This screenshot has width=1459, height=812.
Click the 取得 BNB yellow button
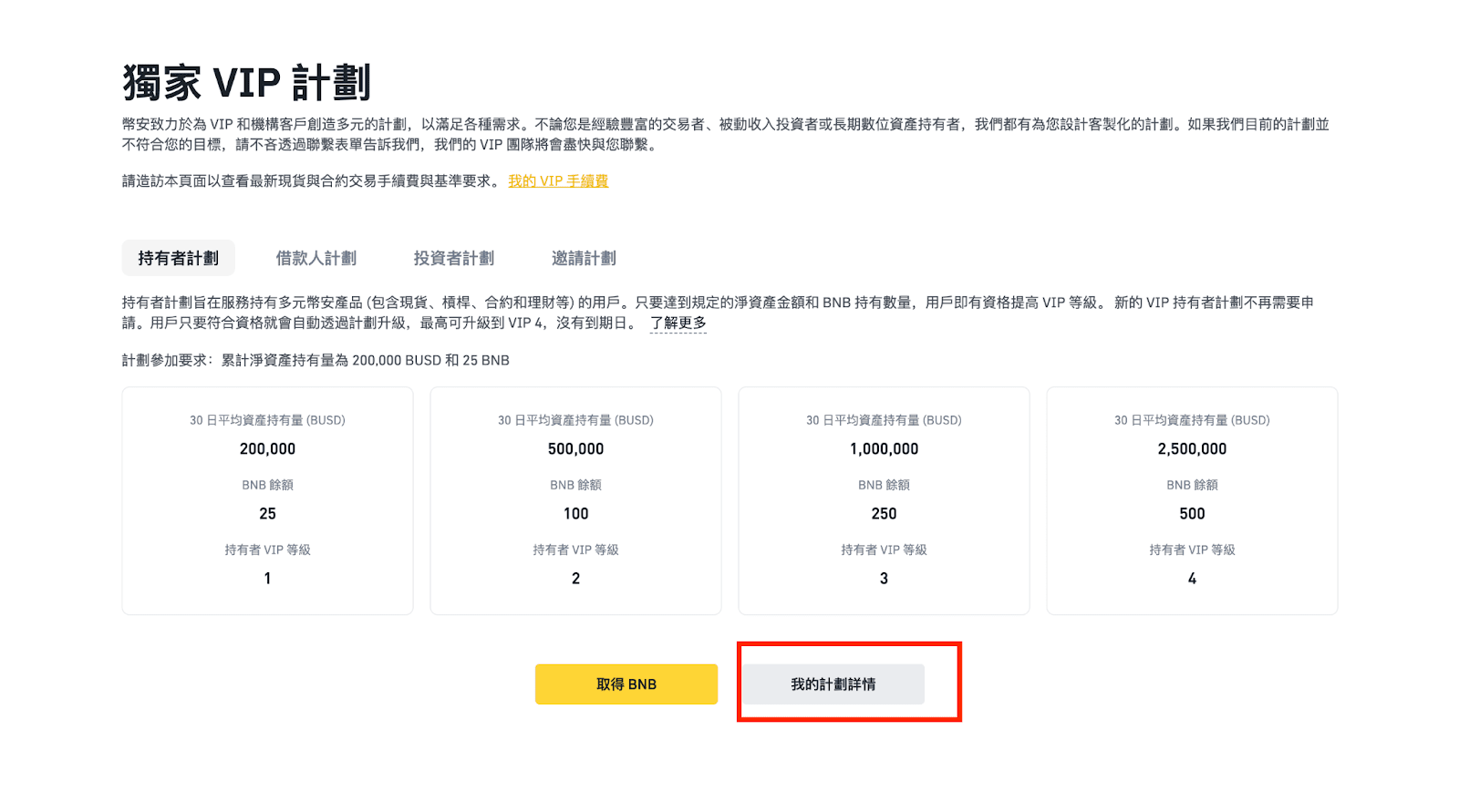click(x=626, y=684)
